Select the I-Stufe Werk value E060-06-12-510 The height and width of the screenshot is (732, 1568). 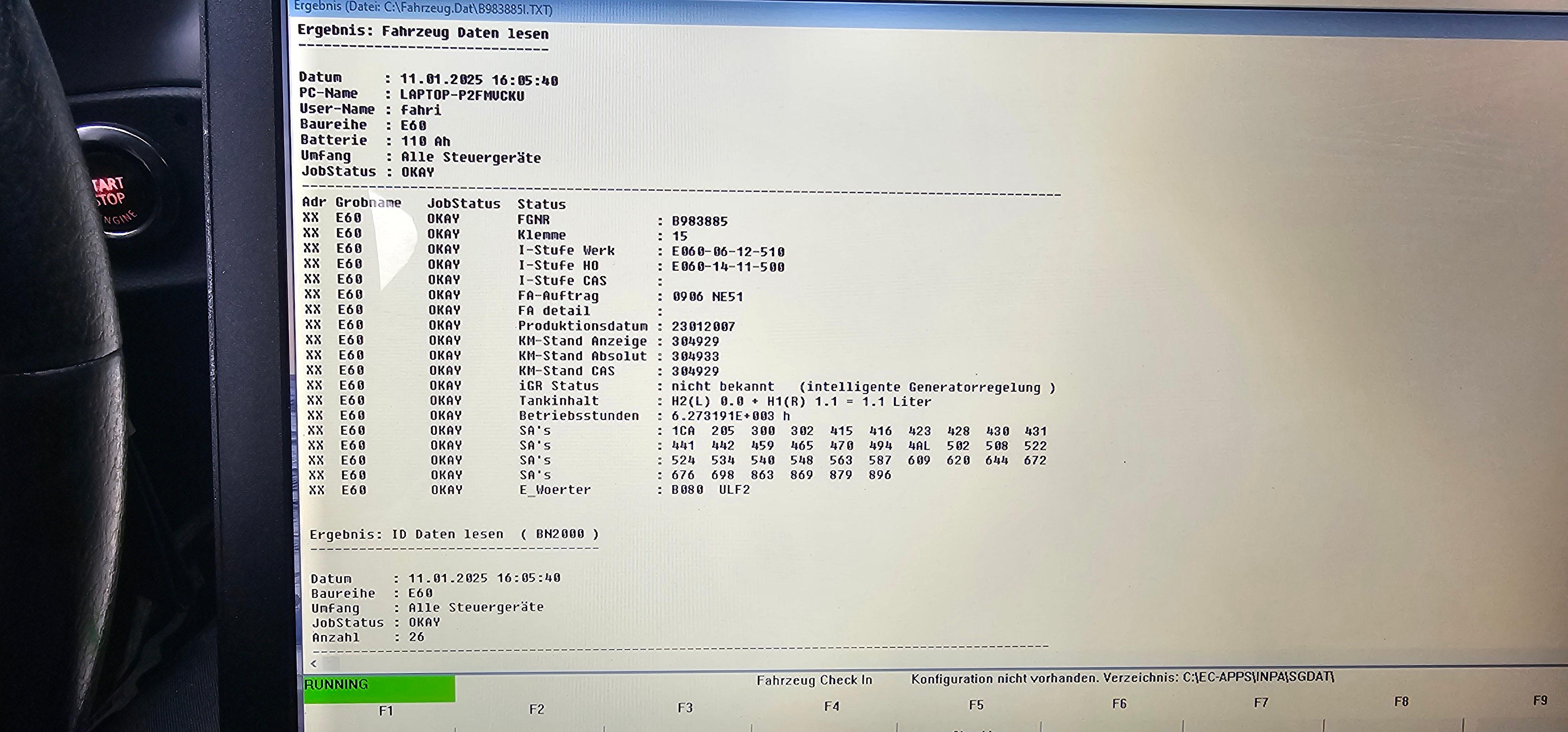click(728, 251)
